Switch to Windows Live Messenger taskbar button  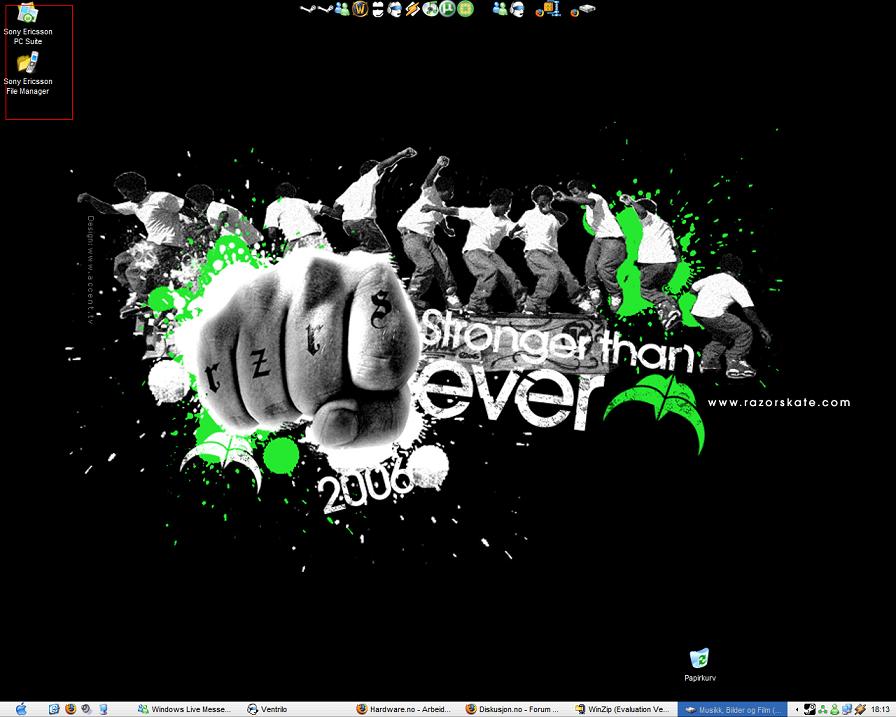184,709
